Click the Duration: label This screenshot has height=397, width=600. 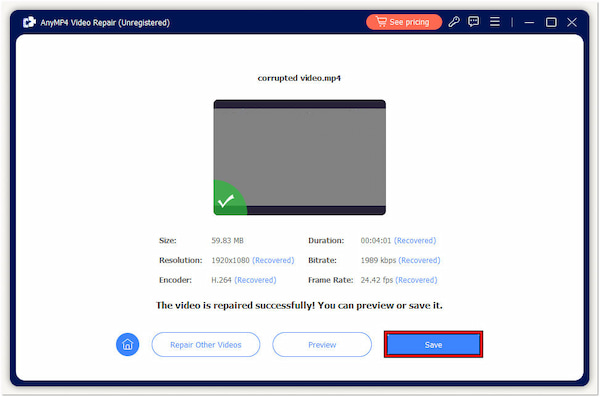[326, 240]
